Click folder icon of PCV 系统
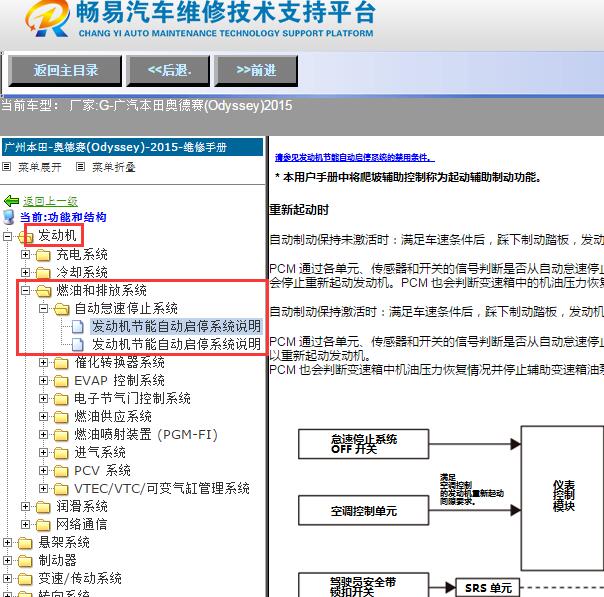The image size is (604, 597). click(x=61, y=471)
